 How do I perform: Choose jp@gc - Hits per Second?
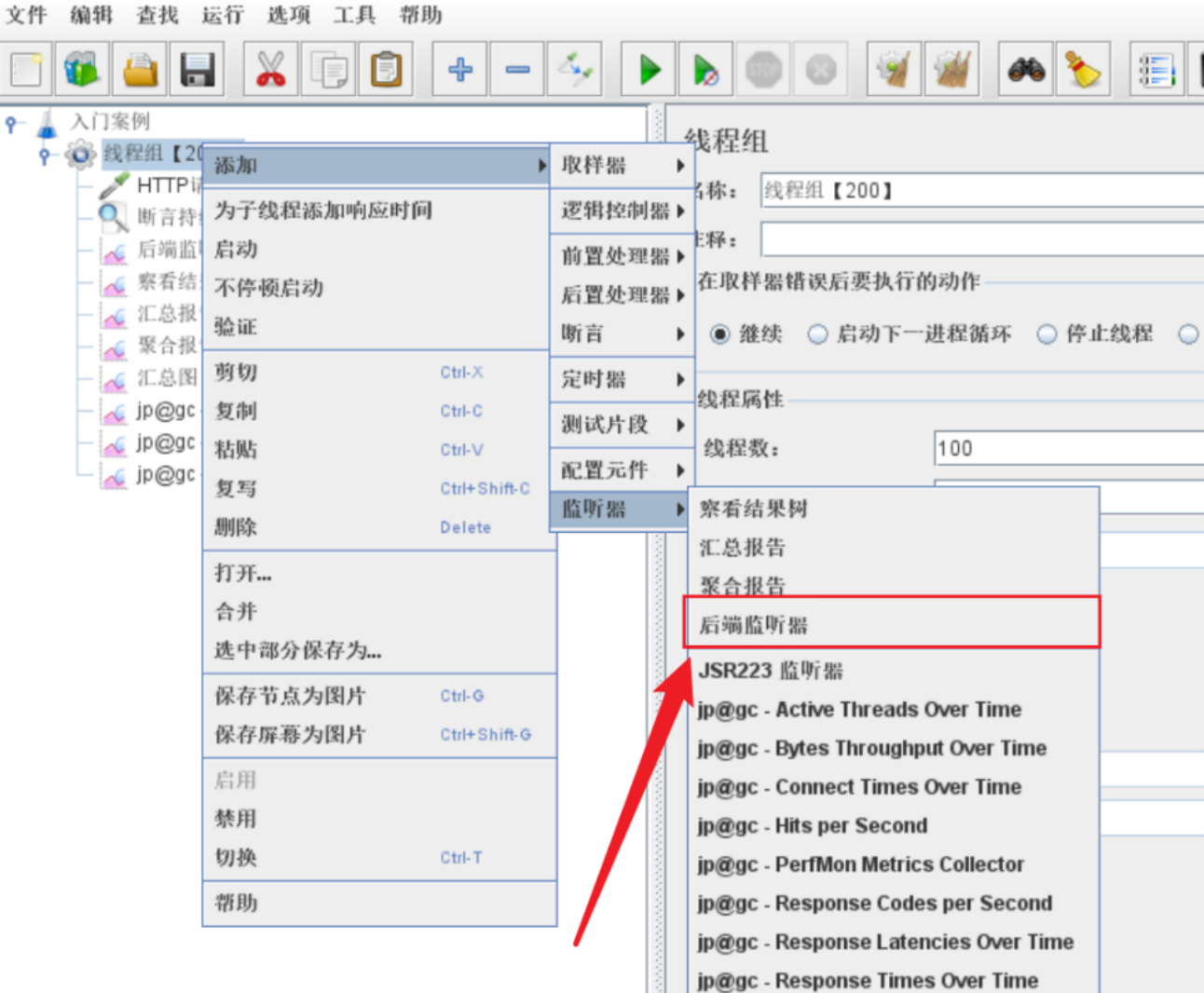[893, 825]
